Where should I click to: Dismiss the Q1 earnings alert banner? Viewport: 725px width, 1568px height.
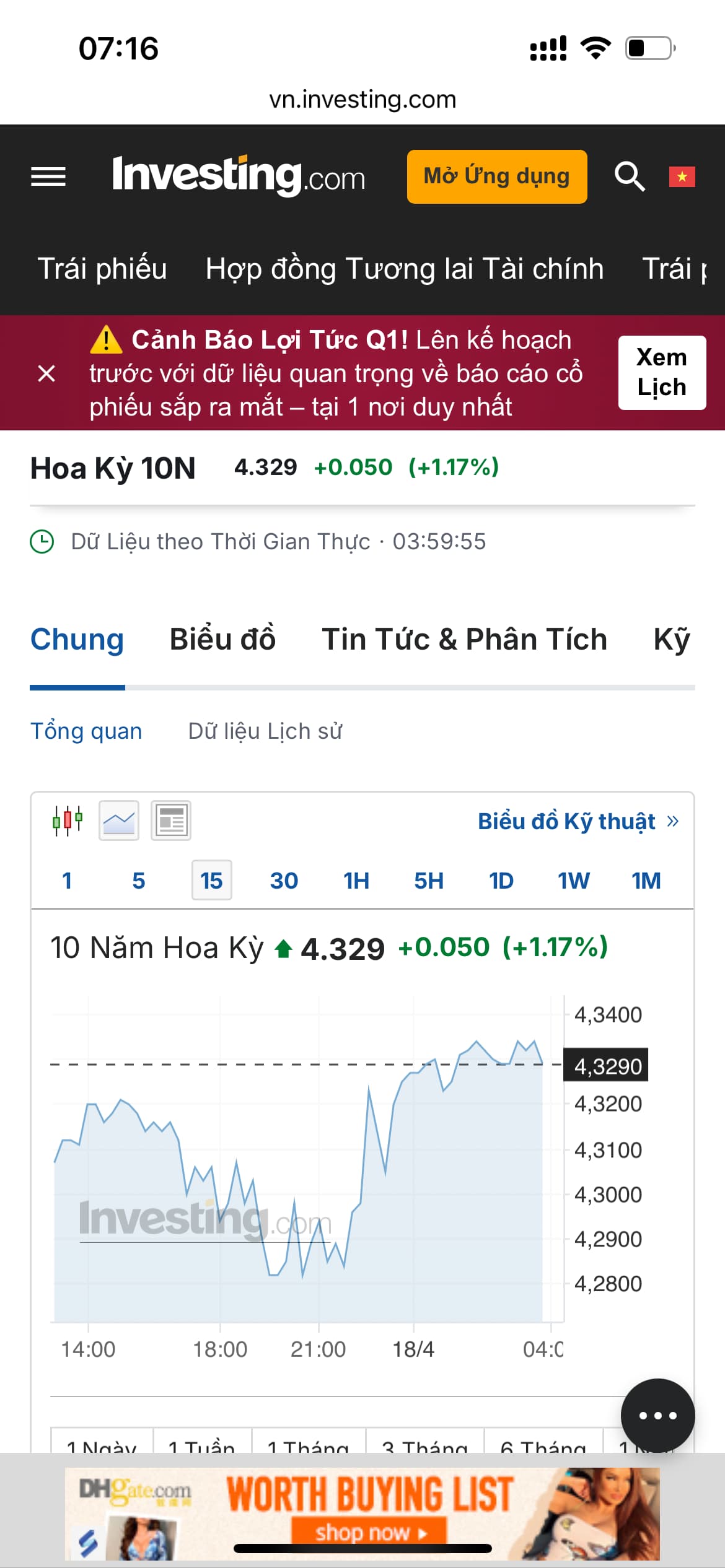(x=46, y=373)
